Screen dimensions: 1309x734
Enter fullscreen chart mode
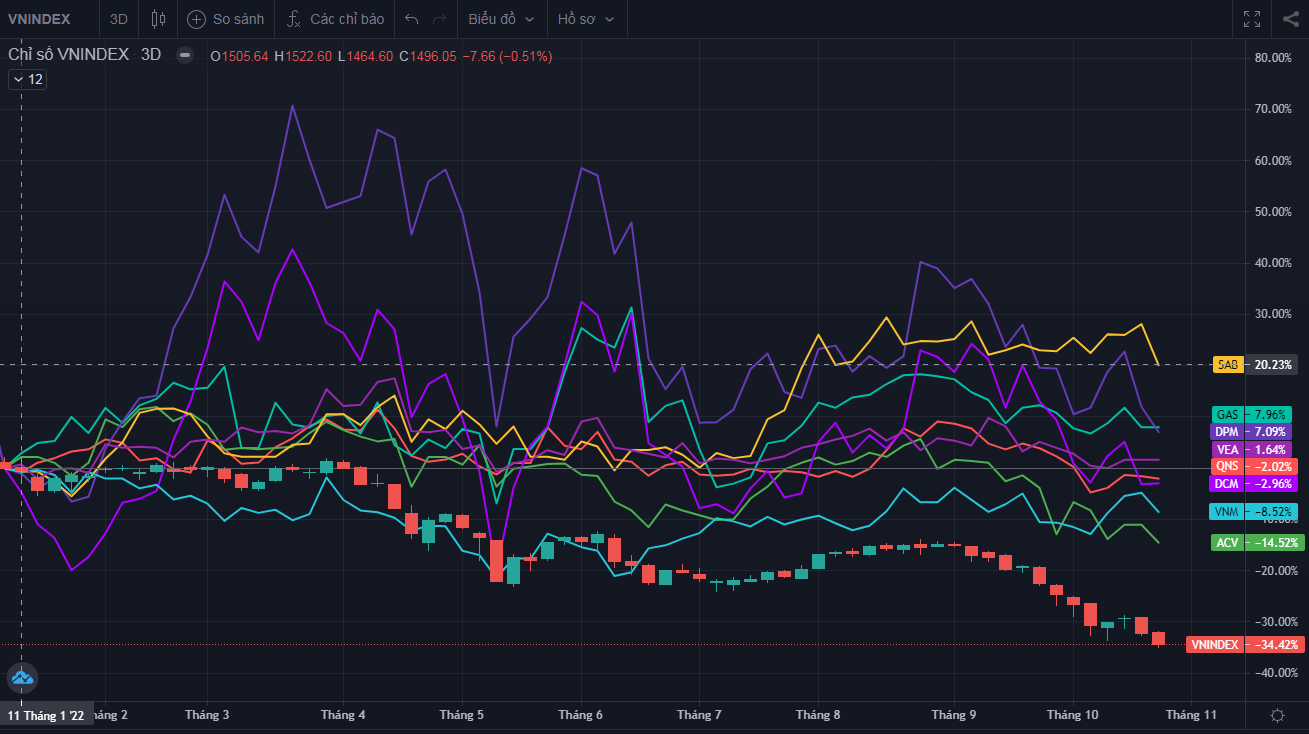(1251, 19)
